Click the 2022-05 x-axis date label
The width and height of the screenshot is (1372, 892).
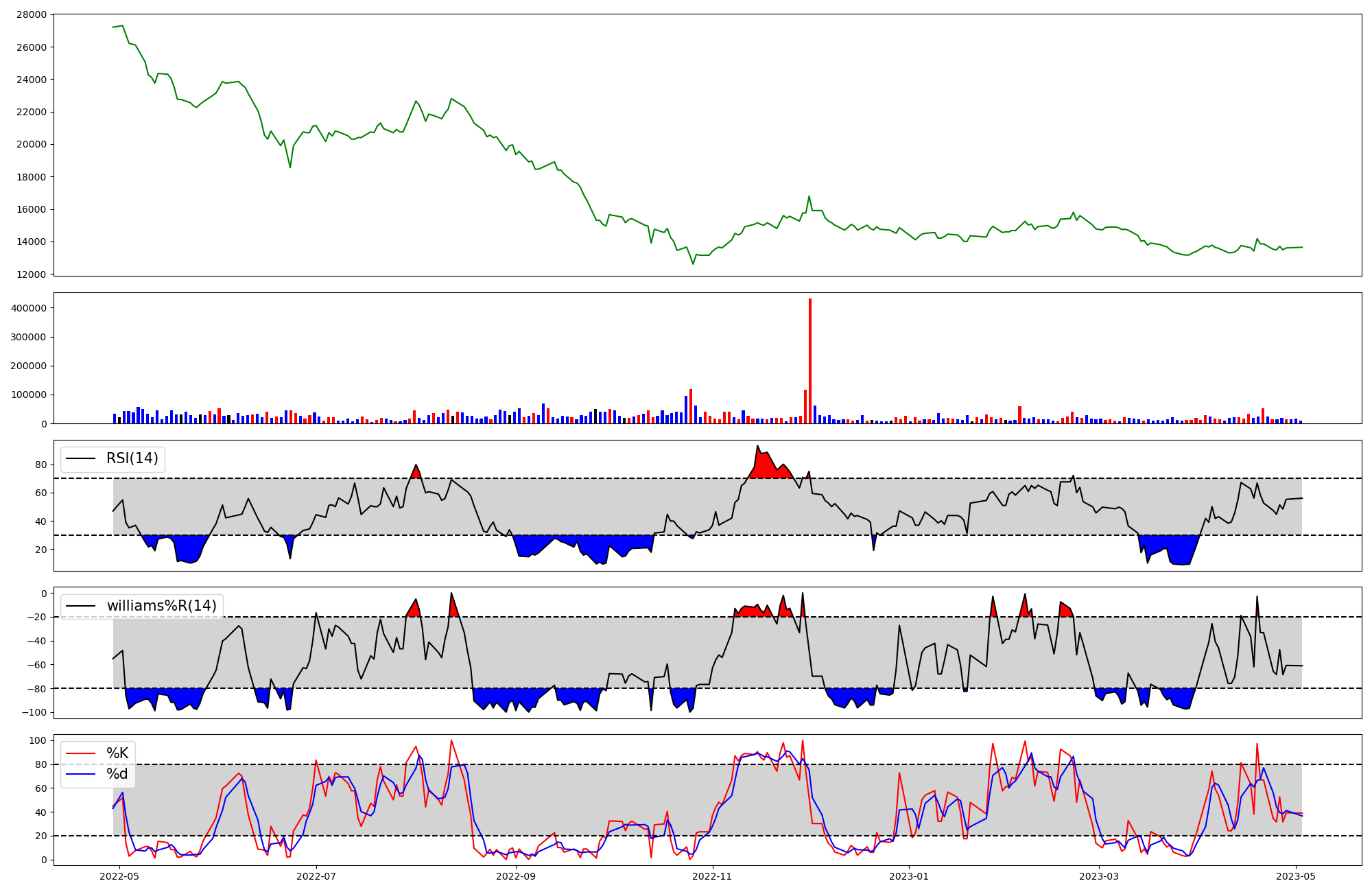[x=120, y=876]
